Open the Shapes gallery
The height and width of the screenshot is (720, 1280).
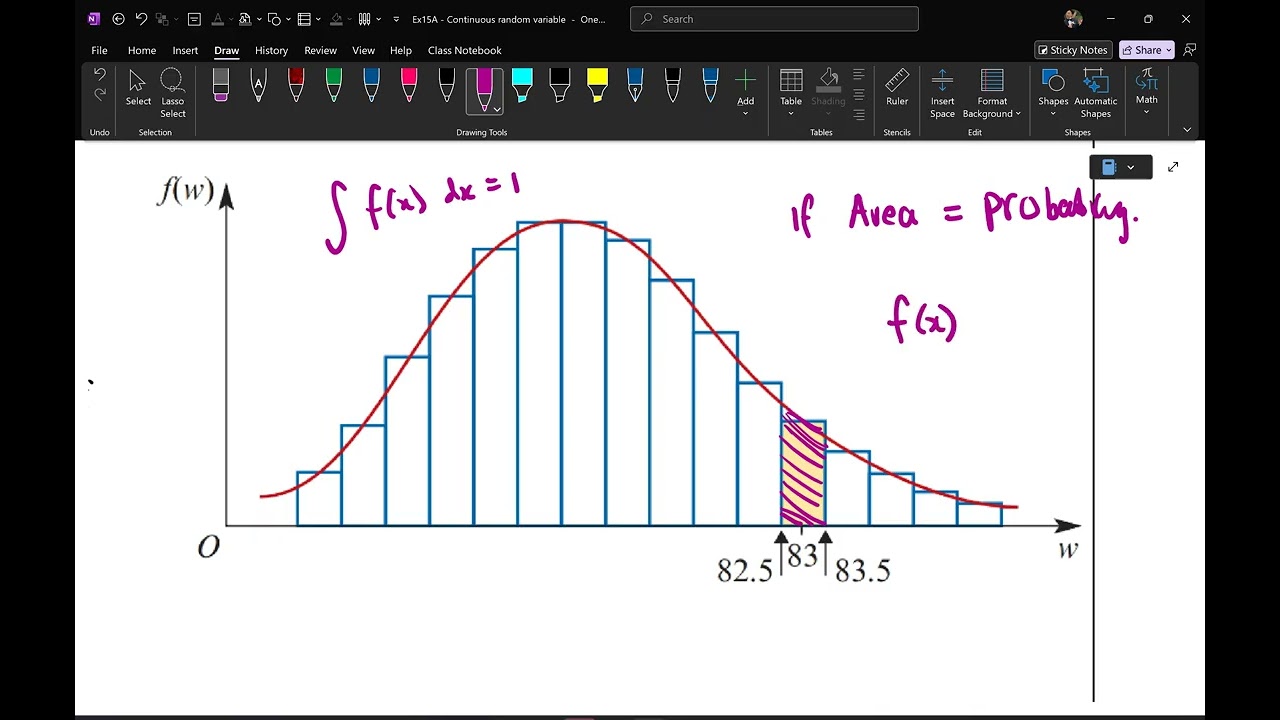click(1053, 93)
